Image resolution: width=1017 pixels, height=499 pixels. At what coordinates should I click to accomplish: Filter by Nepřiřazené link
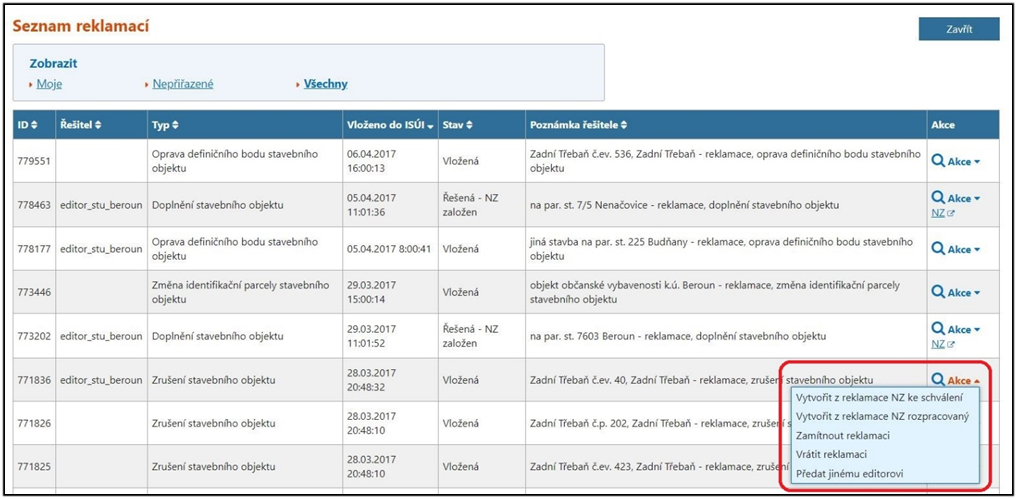(182, 84)
